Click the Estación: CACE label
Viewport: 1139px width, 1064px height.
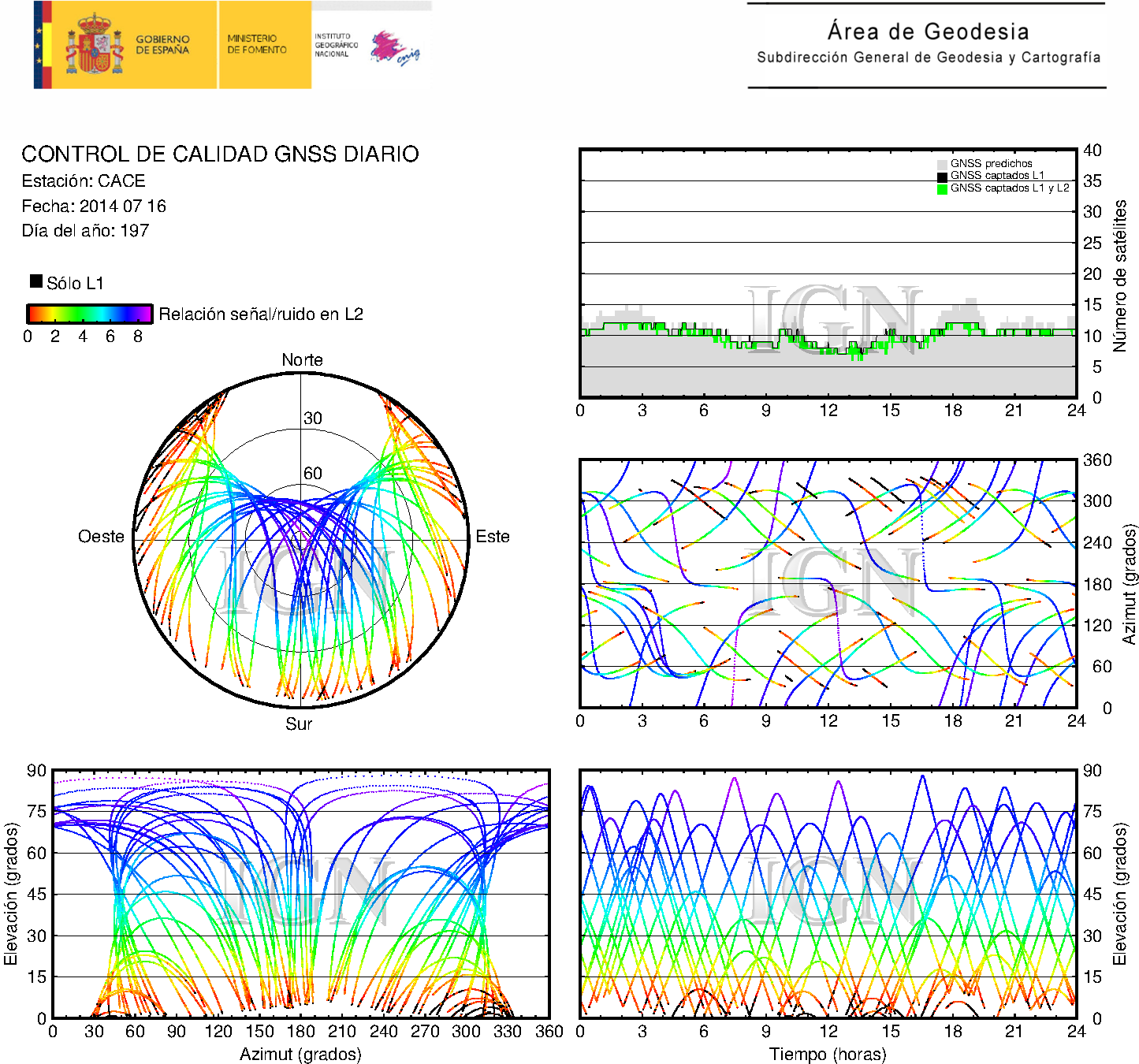coord(84,181)
